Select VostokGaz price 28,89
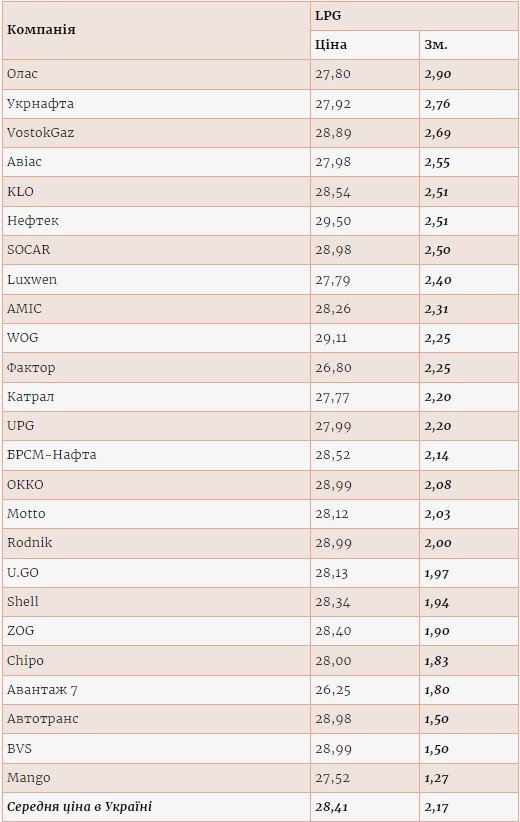520x822 pixels. 333,133
